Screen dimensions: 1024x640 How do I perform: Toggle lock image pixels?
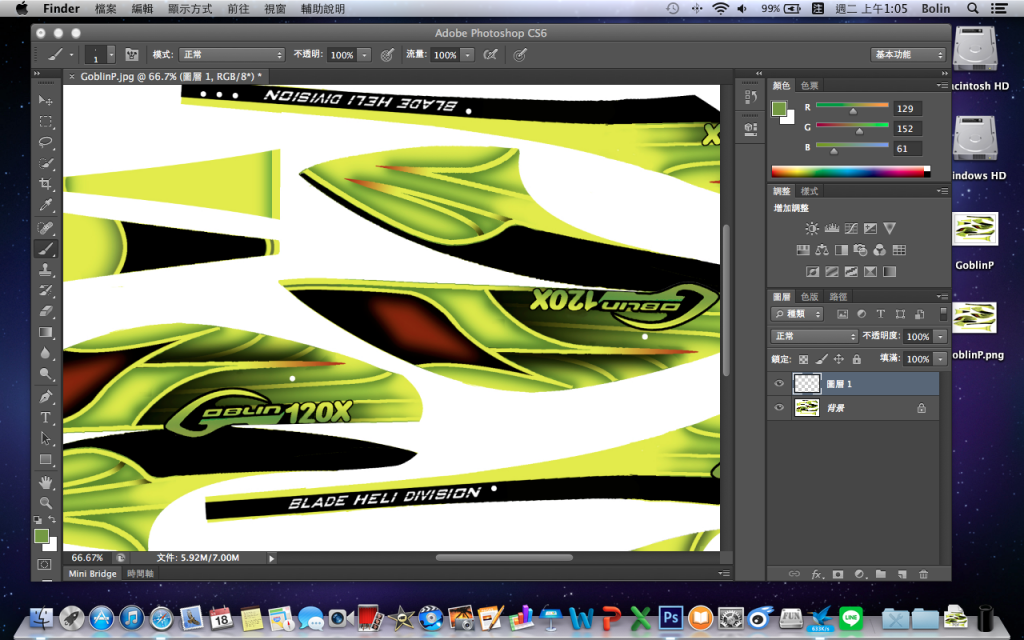click(822, 359)
